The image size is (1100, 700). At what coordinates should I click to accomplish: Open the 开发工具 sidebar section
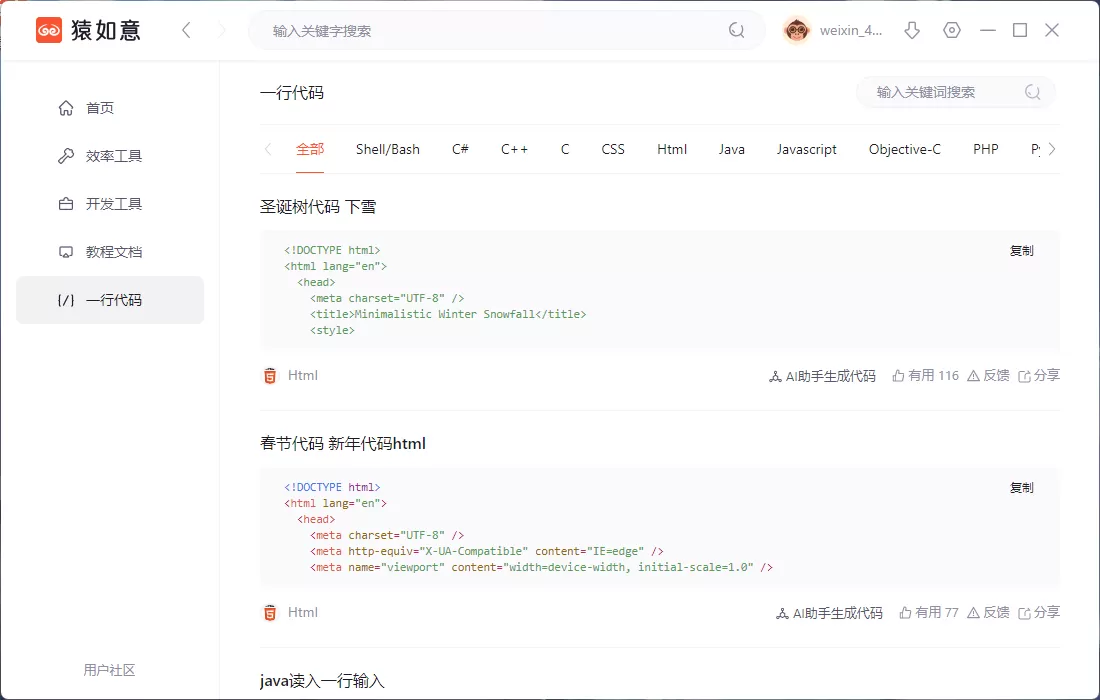click(x=110, y=203)
